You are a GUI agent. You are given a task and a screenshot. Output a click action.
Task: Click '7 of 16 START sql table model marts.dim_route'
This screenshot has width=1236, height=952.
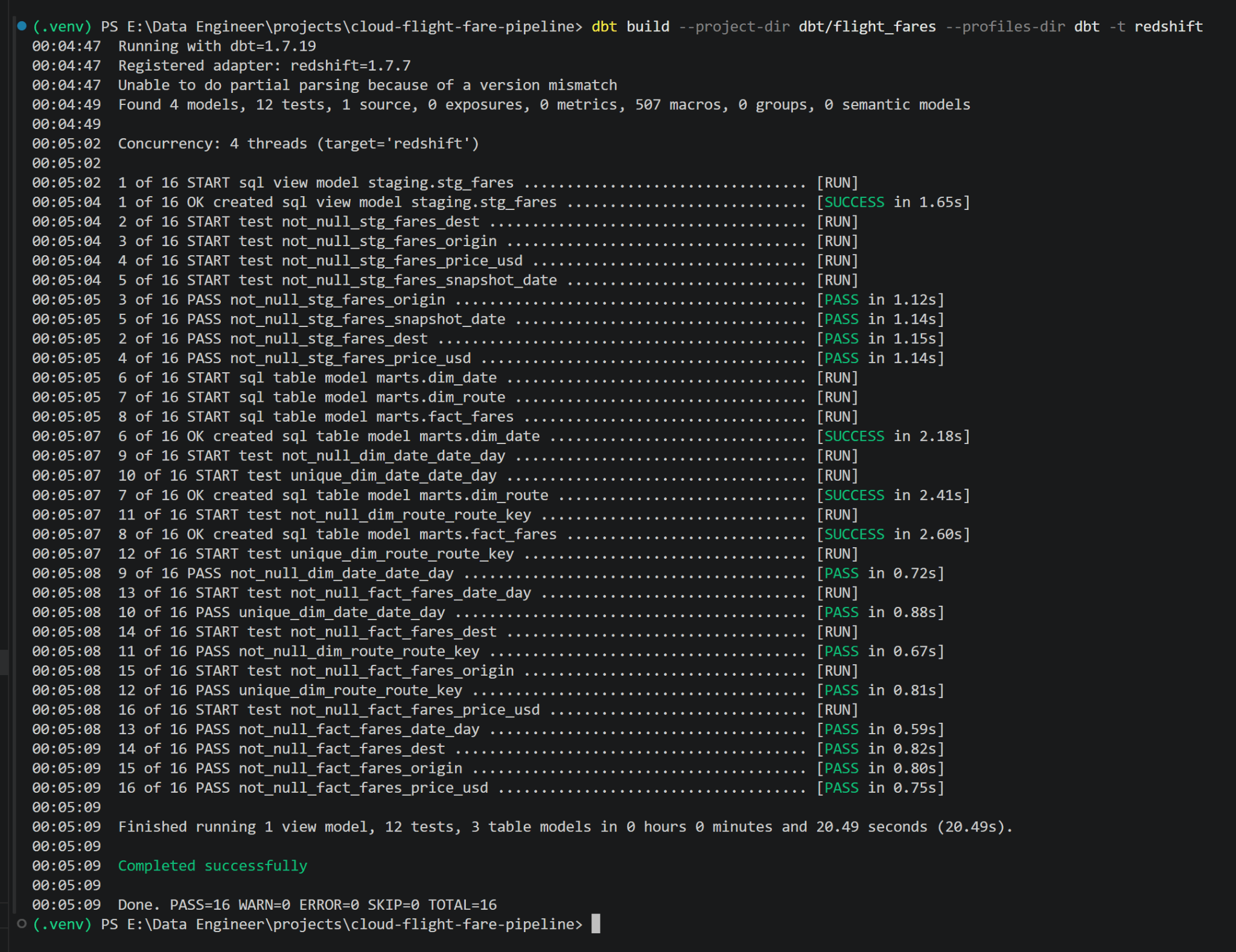point(311,397)
